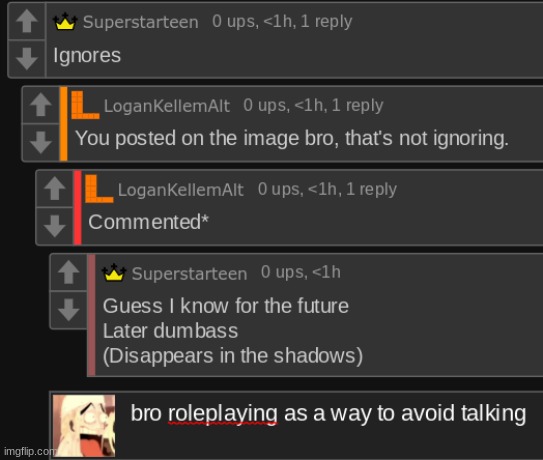The height and width of the screenshot is (460, 543).
Task: Upvote the "Guess I know for the future" comment
Action: click(x=69, y=272)
